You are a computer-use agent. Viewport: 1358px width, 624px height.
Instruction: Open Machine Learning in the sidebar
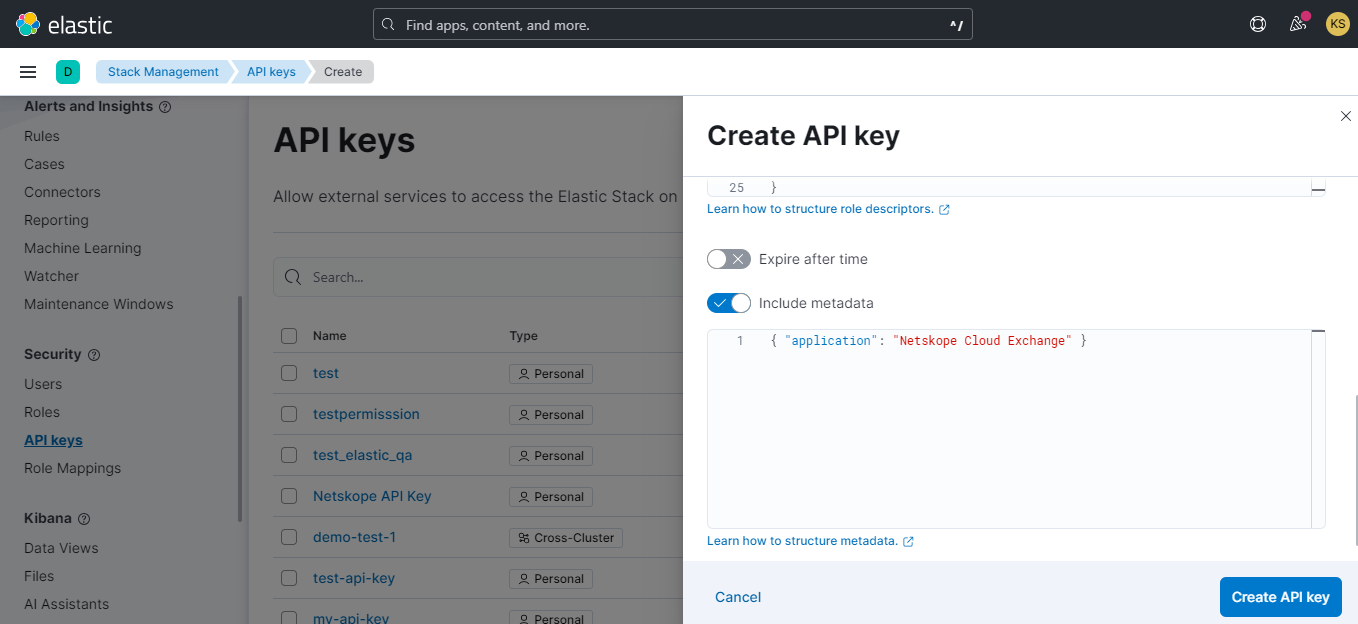click(x=83, y=248)
